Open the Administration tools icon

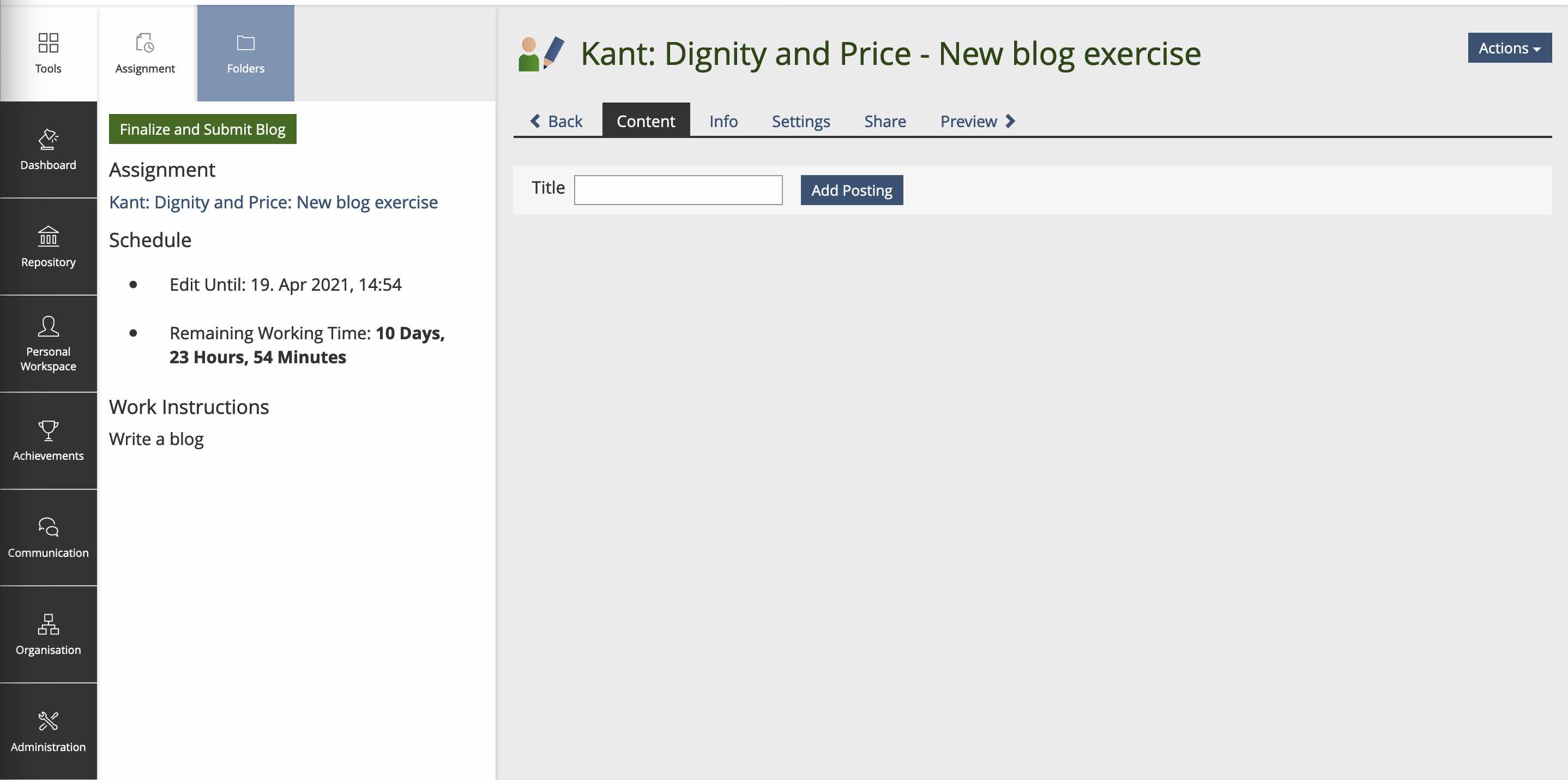pyautogui.click(x=48, y=722)
